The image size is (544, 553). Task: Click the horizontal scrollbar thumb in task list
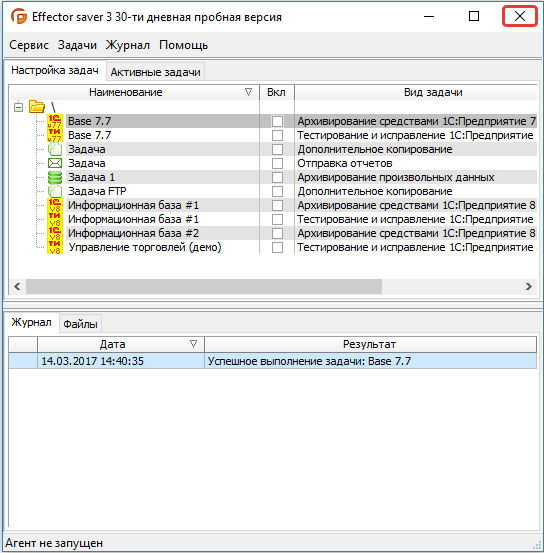click(x=204, y=286)
